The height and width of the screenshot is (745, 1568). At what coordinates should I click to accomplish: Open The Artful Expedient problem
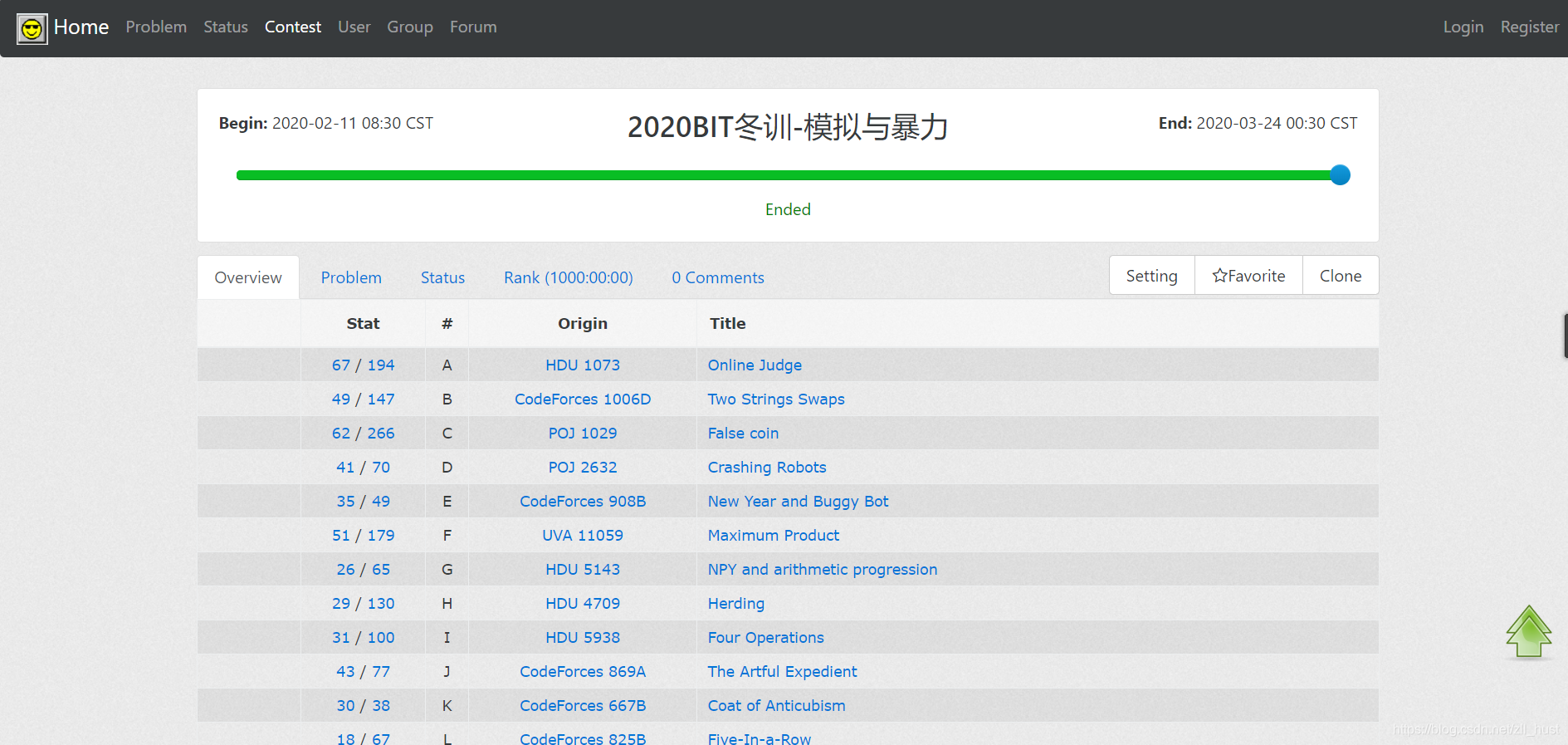pyautogui.click(x=782, y=671)
